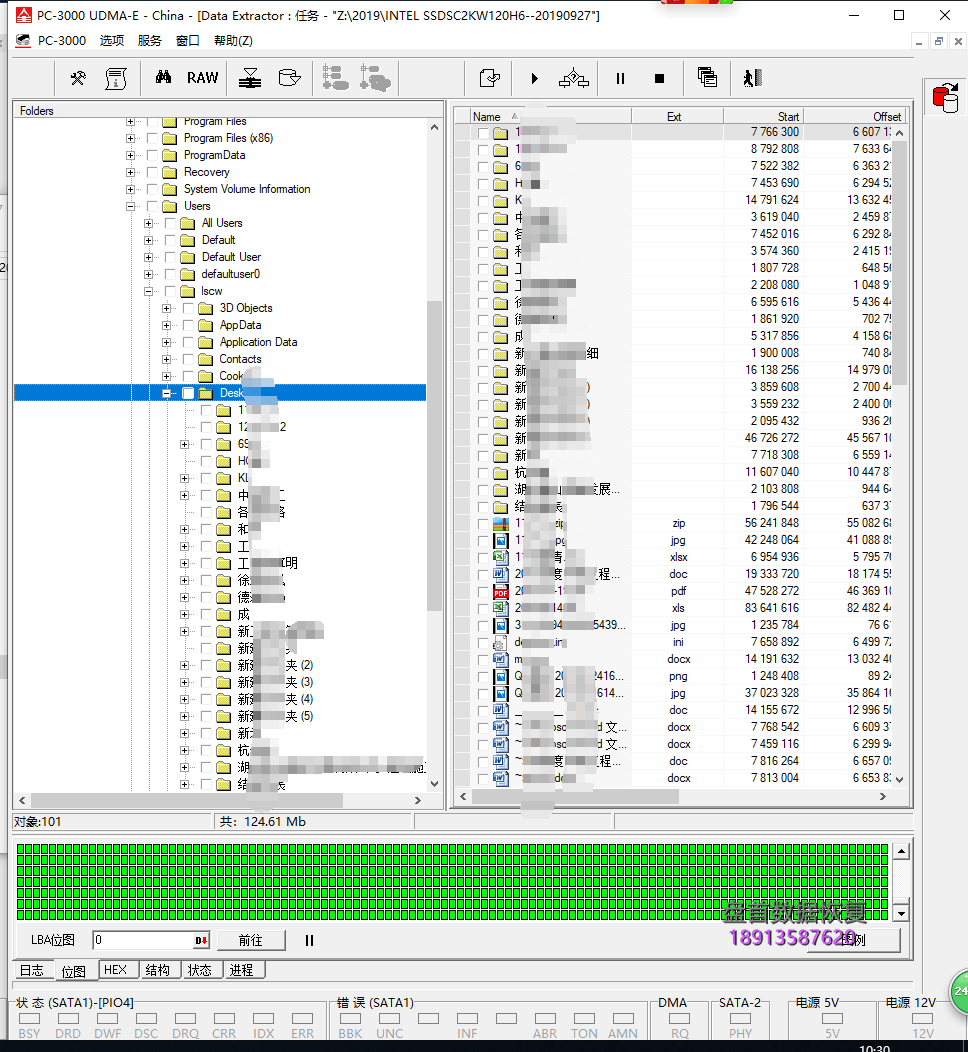Click the zip archive file icon
This screenshot has height=1052, width=968.
(500, 523)
